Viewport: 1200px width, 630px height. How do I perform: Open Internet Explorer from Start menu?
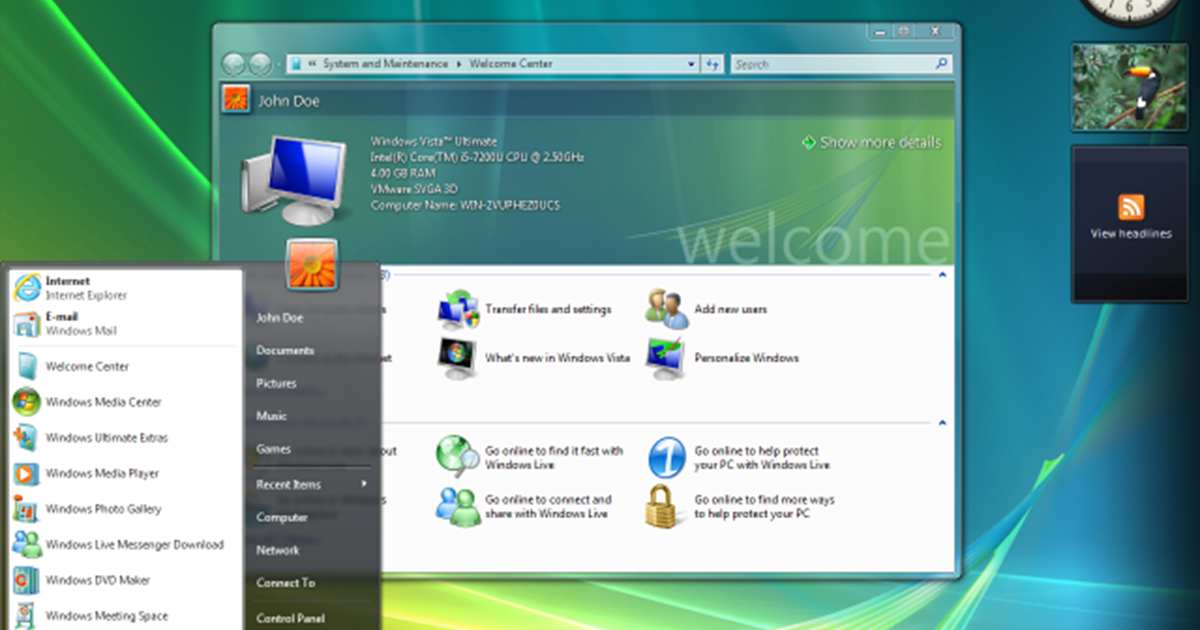coord(125,288)
